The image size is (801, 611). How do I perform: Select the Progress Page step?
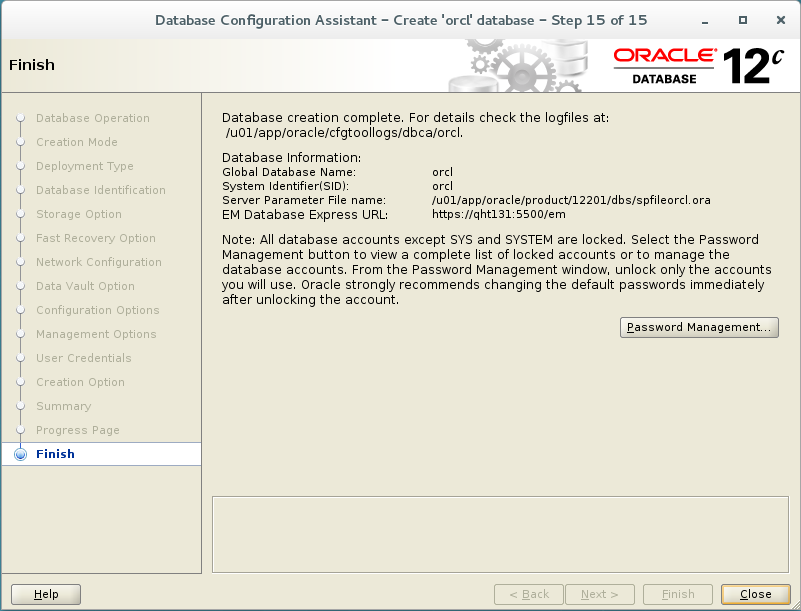pyautogui.click(x=78, y=430)
